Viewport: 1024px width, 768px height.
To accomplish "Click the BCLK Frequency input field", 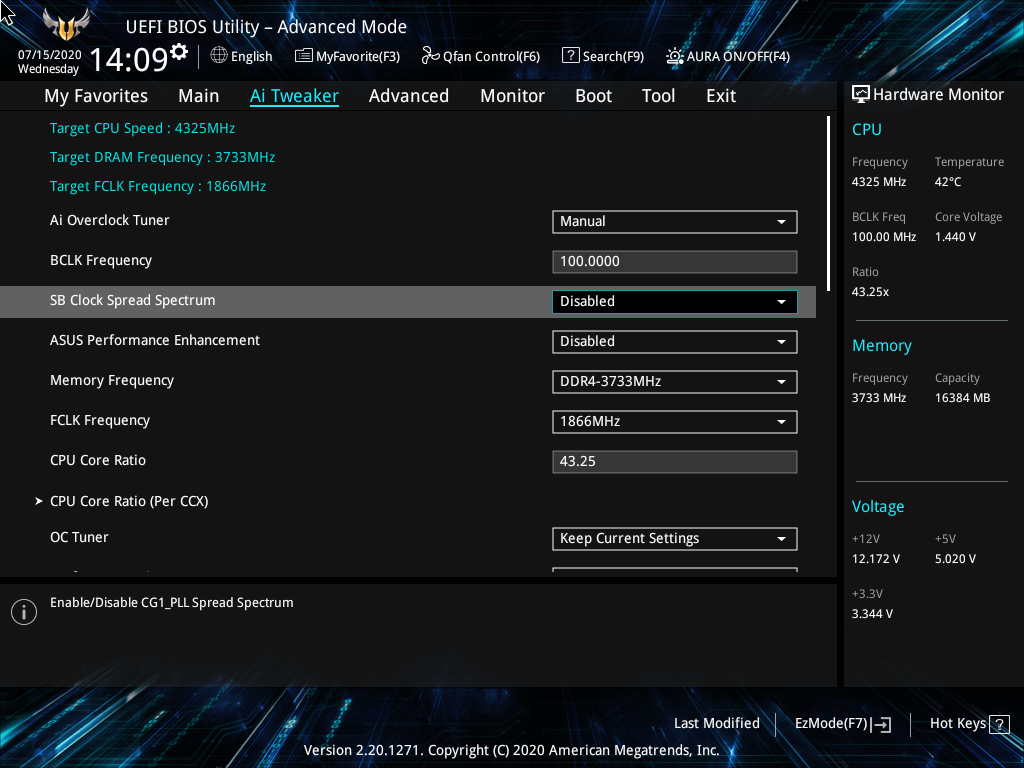I will point(675,261).
